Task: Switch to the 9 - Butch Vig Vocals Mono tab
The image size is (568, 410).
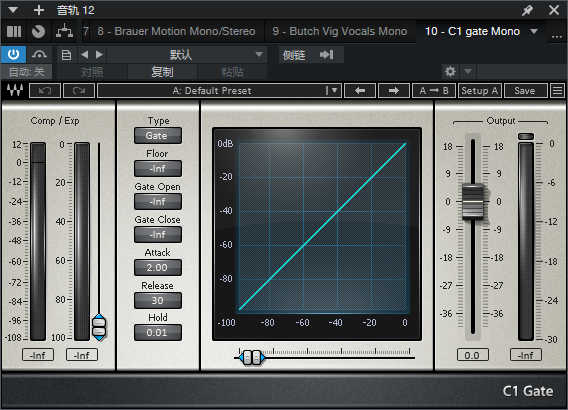Action: click(340, 32)
